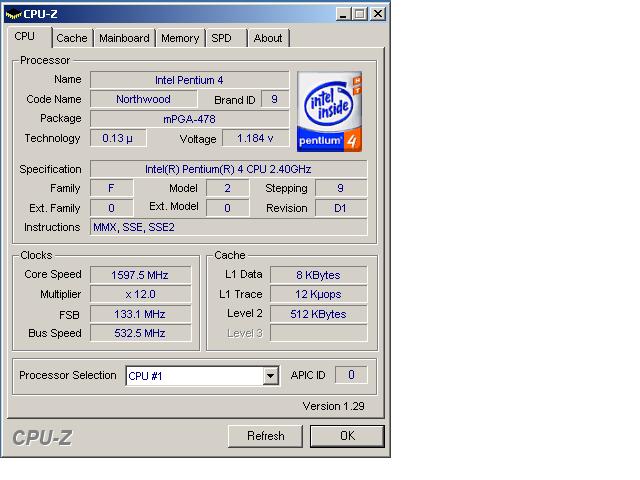The width and height of the screenshot is (640, 480).
Task: Minimize the CPU-Z window
Action: (x=343, y=14)
